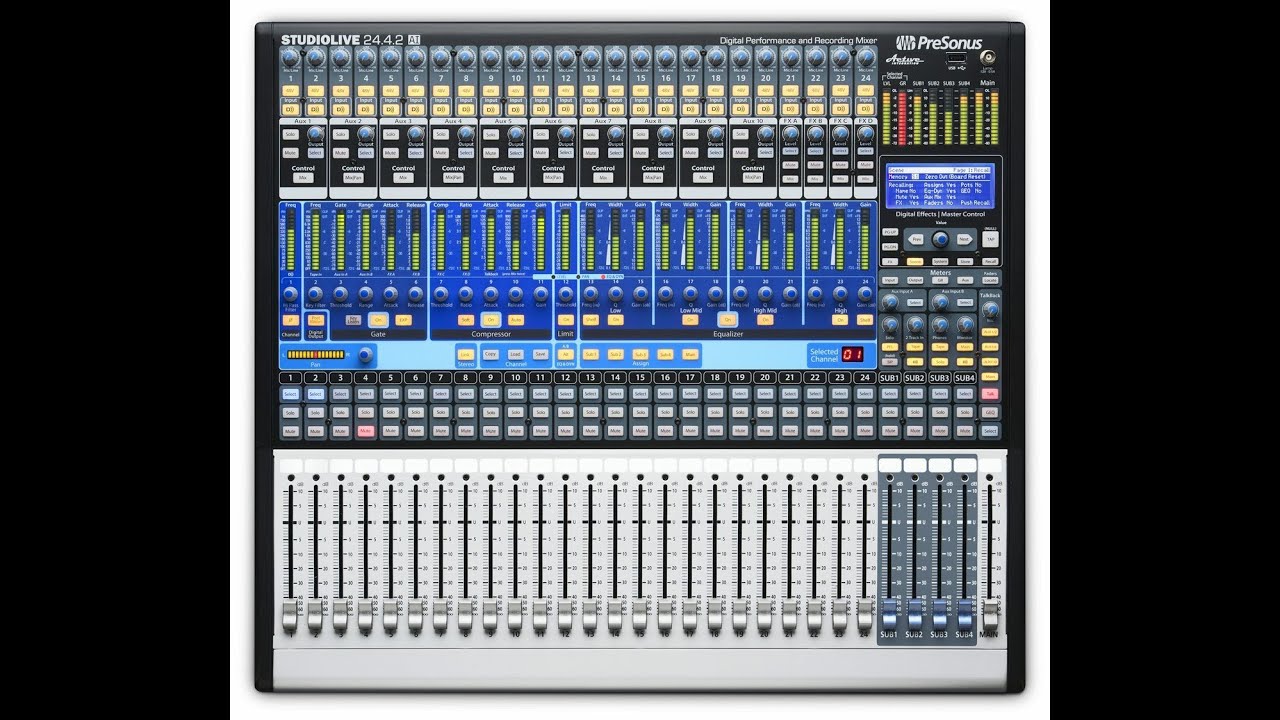The height and width of the screenshot is (720, 1280).
Task: Adjust the Monitor level knob
Action: coord(965,325)
